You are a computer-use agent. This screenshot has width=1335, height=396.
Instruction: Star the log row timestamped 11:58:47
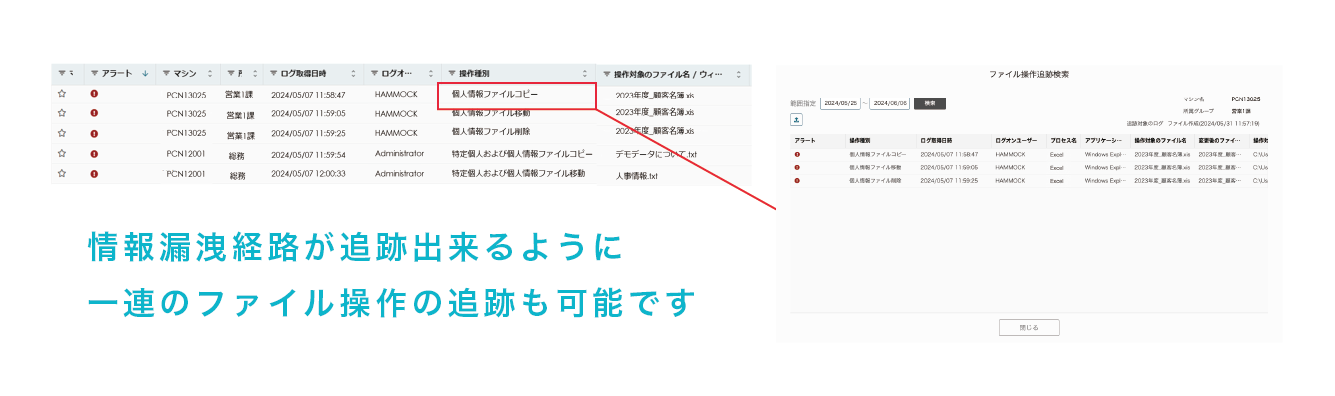(62, 93)
